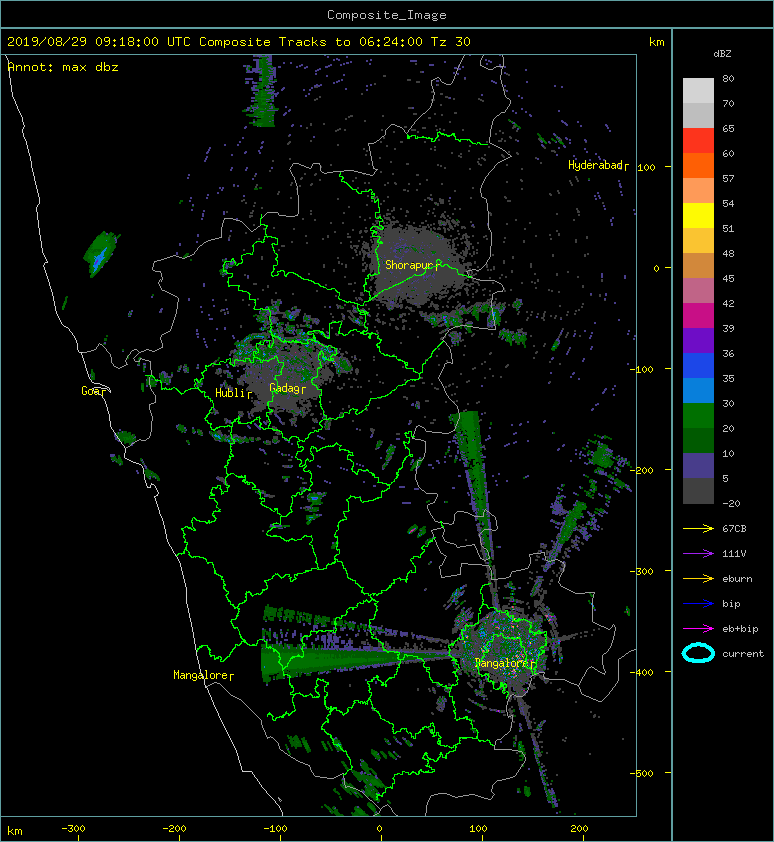Click the km unit label beside horizontal axis

click(x=15, y=831)
